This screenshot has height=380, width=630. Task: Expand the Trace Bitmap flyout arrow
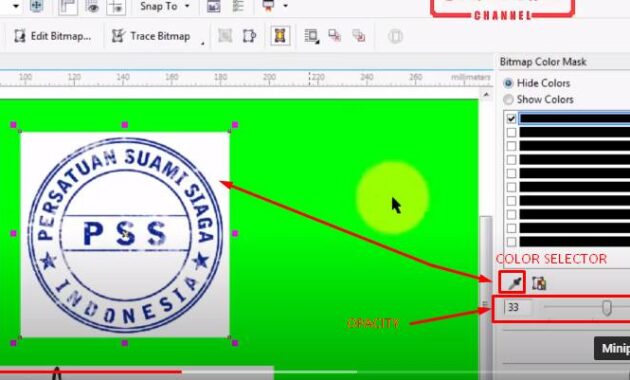[202, 43]
